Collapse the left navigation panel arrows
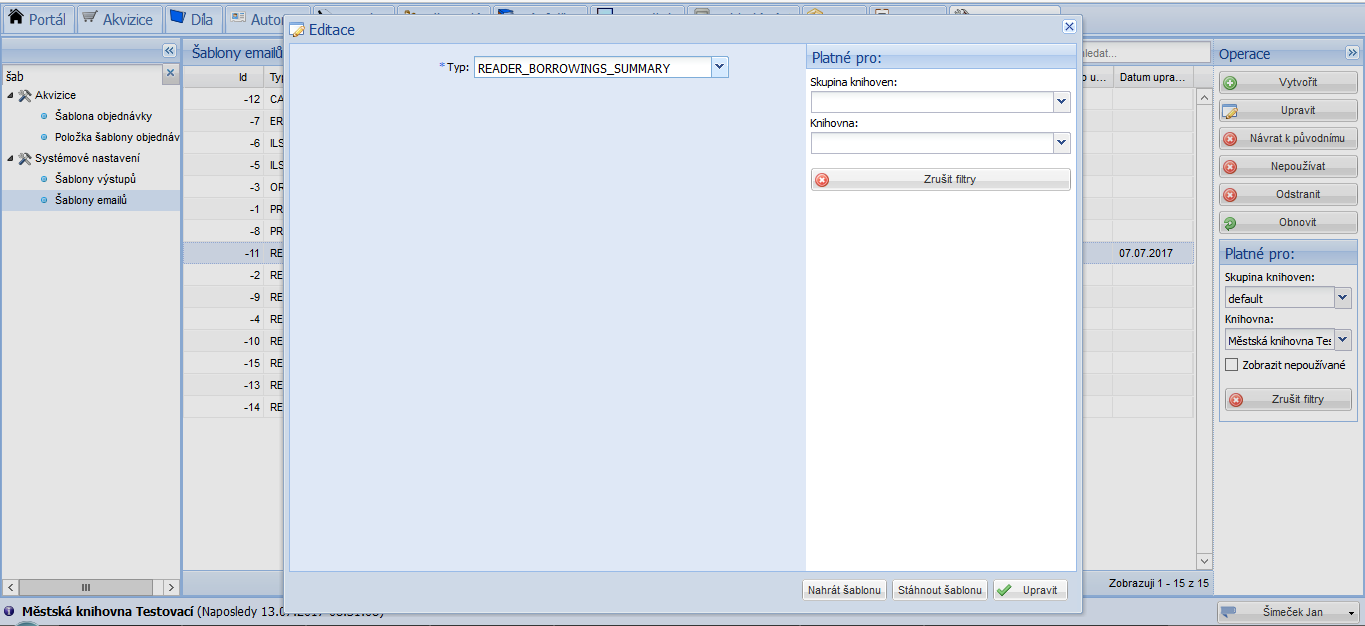This screenshot has width=1365, height=626. click(169, 51)
